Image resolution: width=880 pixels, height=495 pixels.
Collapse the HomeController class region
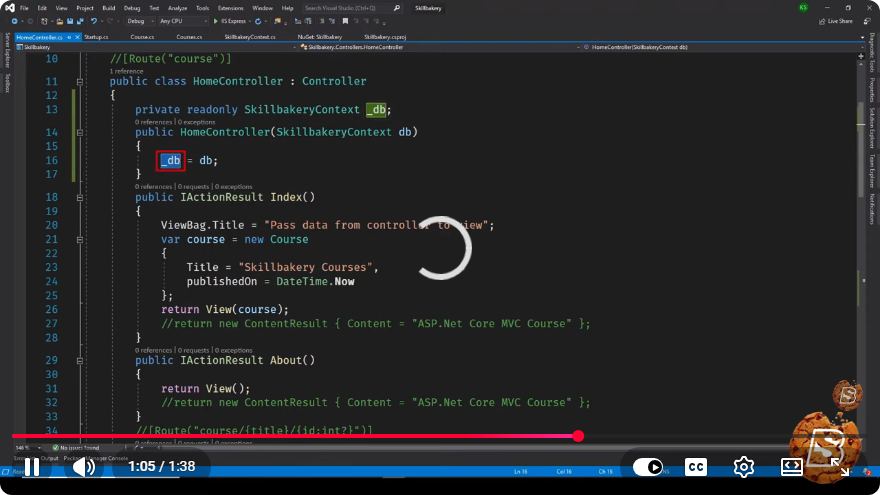[80, 81]
